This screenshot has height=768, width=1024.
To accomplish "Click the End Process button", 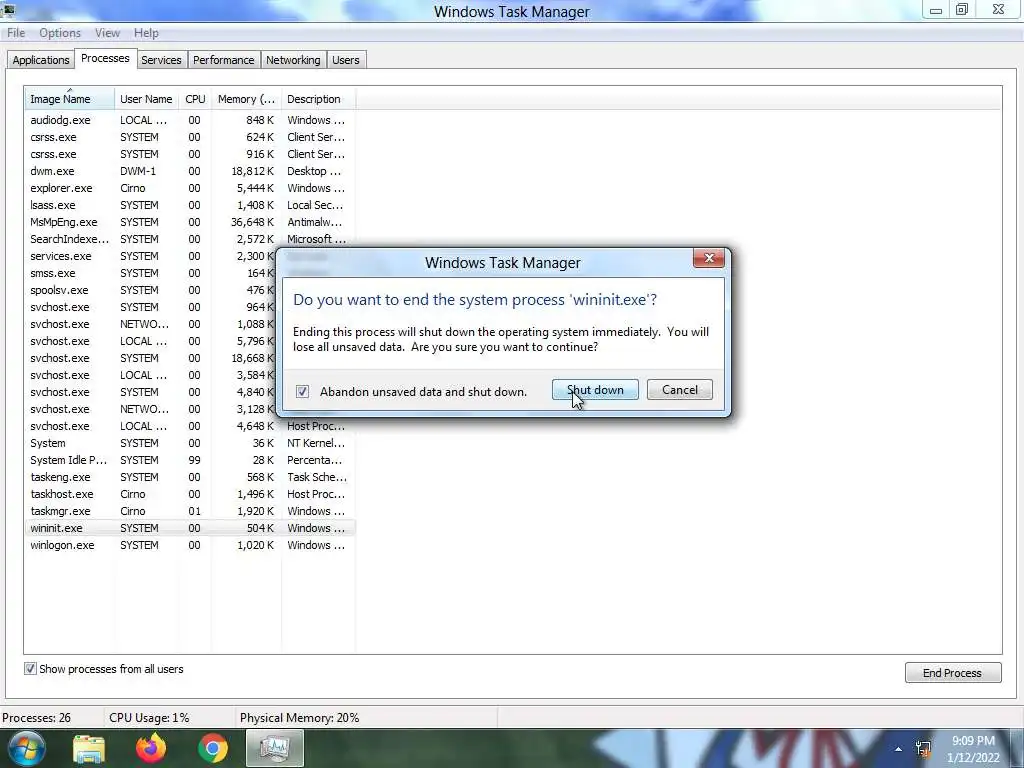I will pyautogui.click(x=953, y=673).
